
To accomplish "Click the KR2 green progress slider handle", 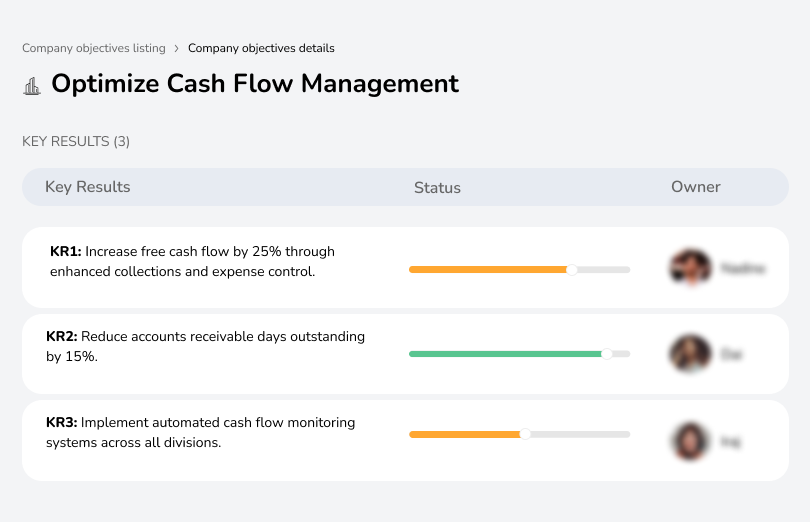I will pyautogui.click(x=607, y=354).
